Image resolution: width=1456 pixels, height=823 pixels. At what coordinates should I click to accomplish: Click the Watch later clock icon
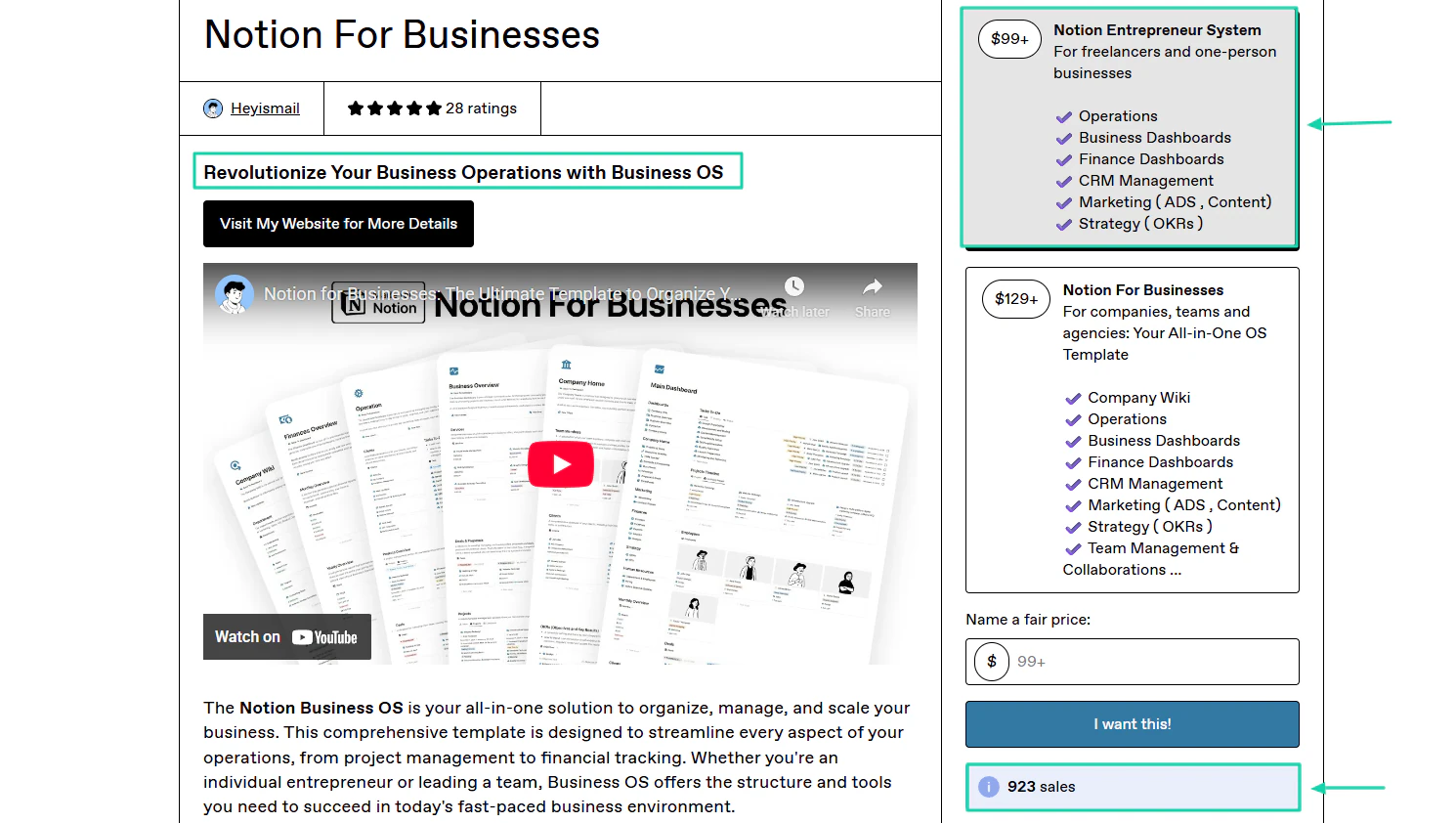tap(794, 286)
